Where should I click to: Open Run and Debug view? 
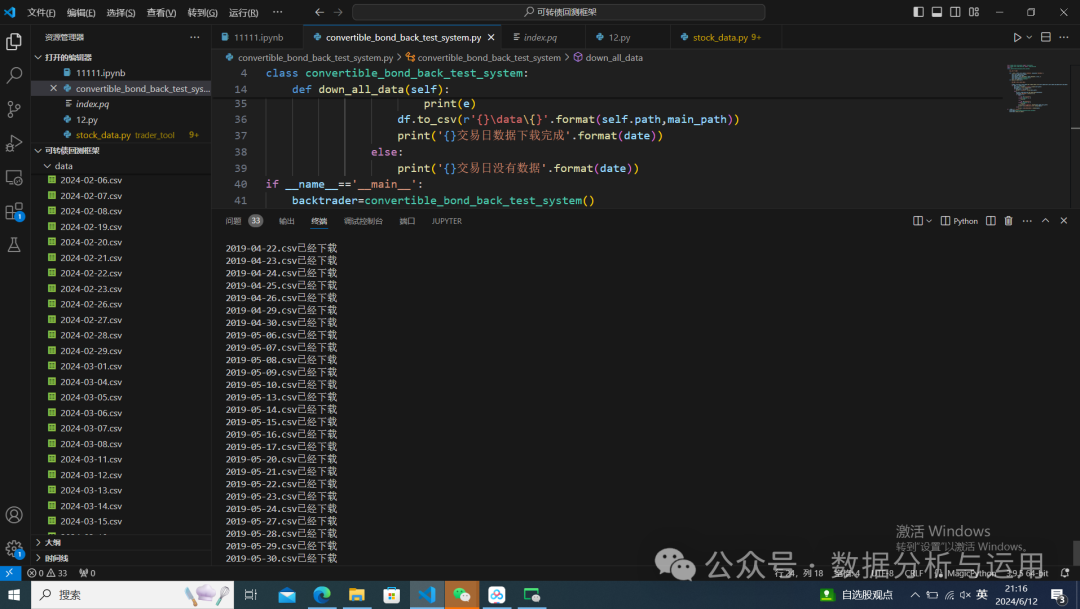pos(14,143)
